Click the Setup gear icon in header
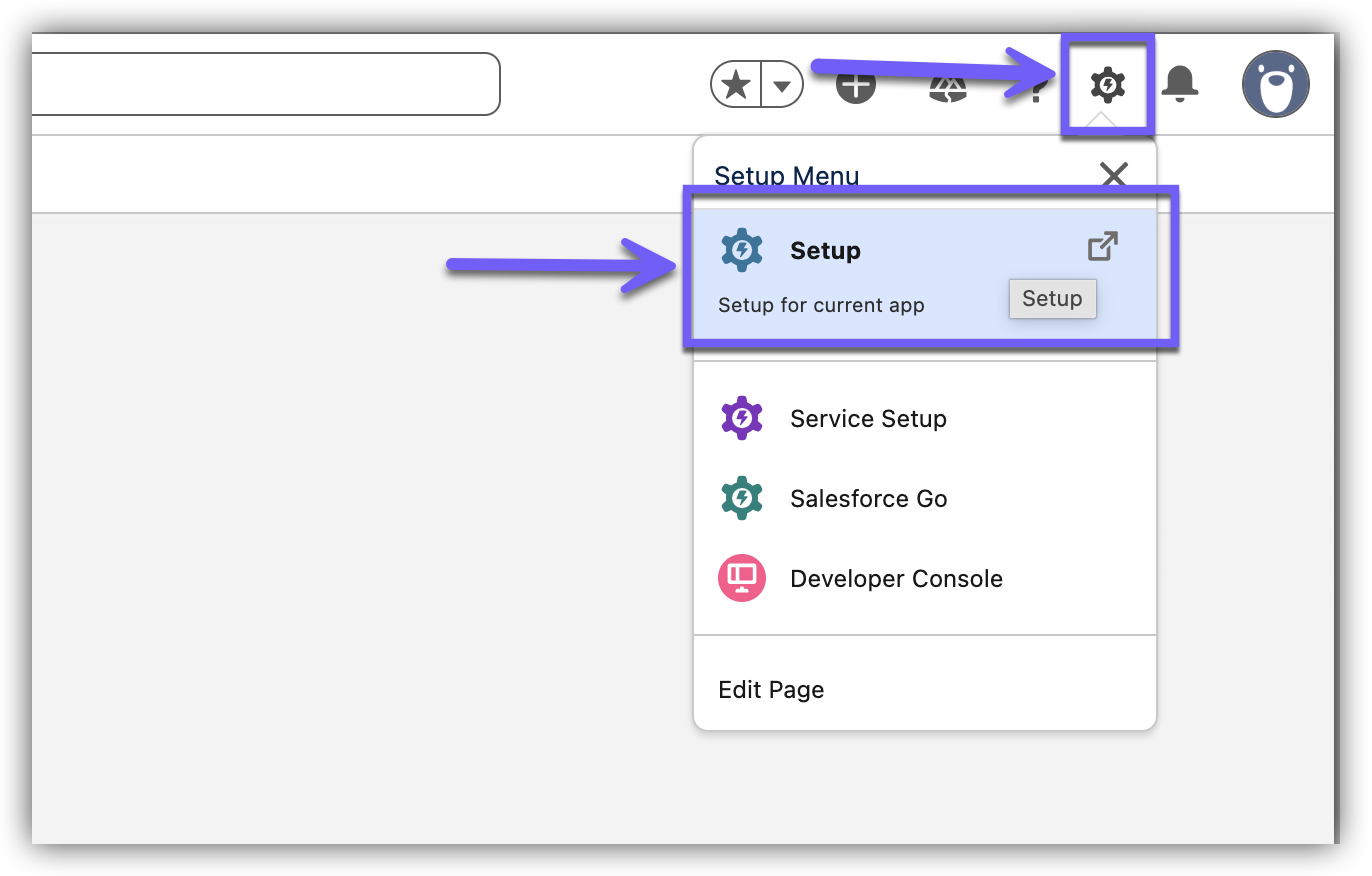This screenshot has width=1372, height=876. tap(1107, 84)
